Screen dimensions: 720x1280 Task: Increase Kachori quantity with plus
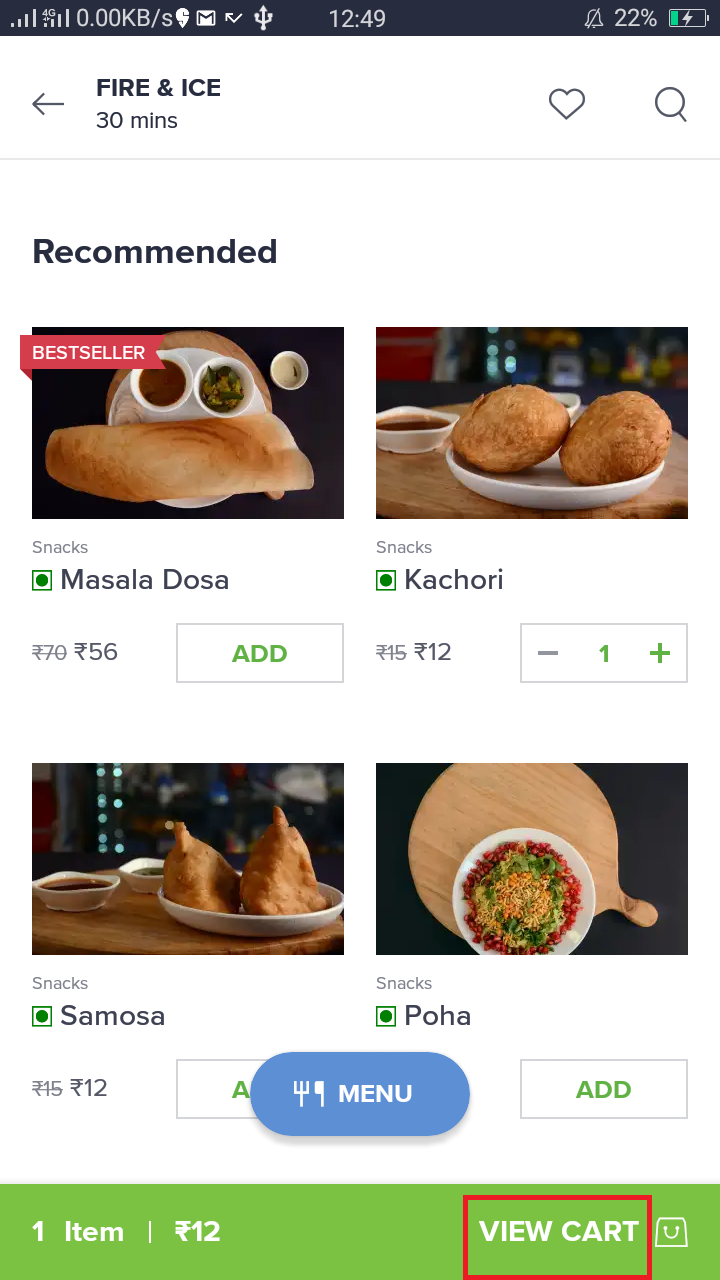(660, 653)
